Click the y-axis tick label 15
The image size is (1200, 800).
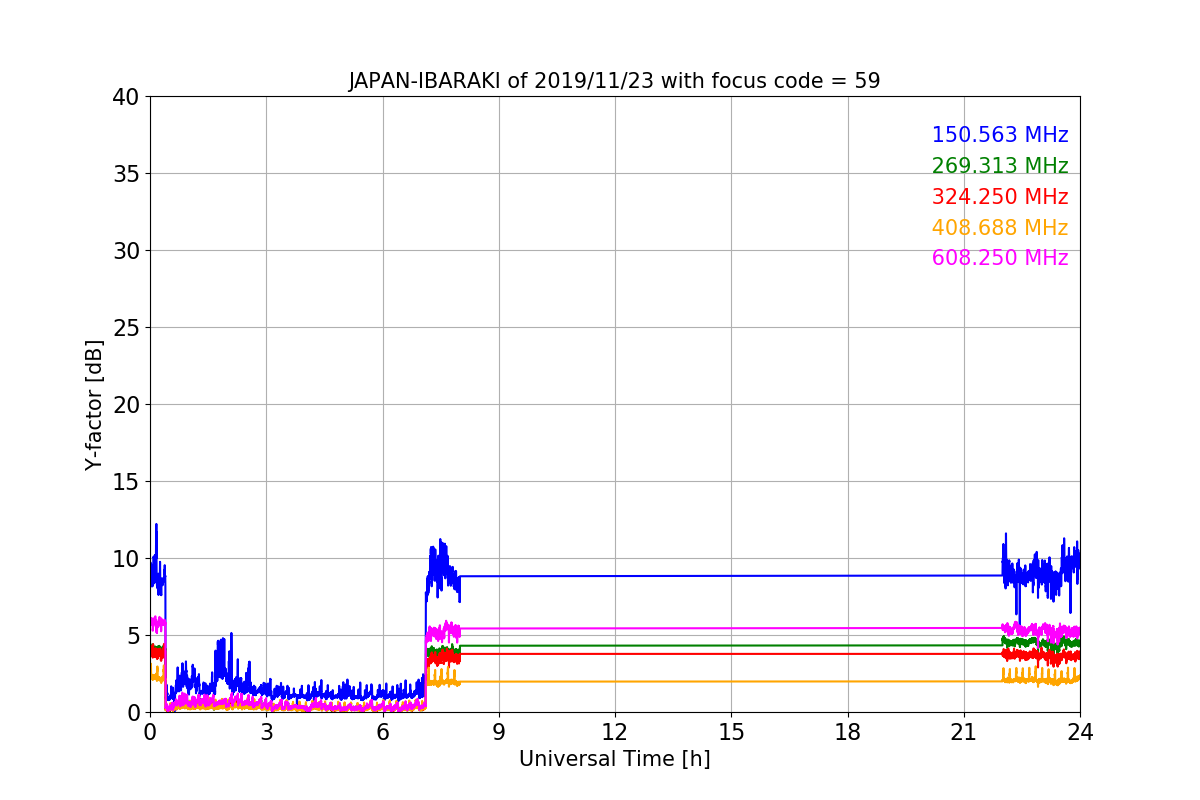(126, 482)
